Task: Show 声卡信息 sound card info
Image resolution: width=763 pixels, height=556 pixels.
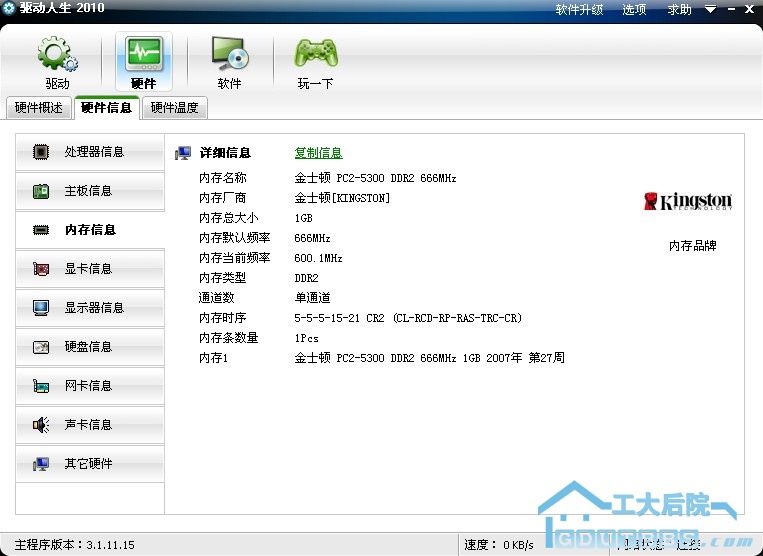Action: pyautogui.click(x=90, y=425)
